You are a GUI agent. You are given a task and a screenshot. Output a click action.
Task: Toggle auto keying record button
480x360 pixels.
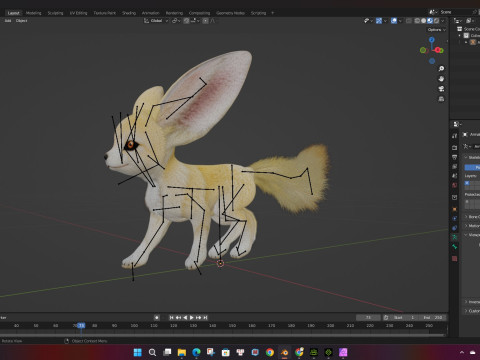[x=157, y=317]
